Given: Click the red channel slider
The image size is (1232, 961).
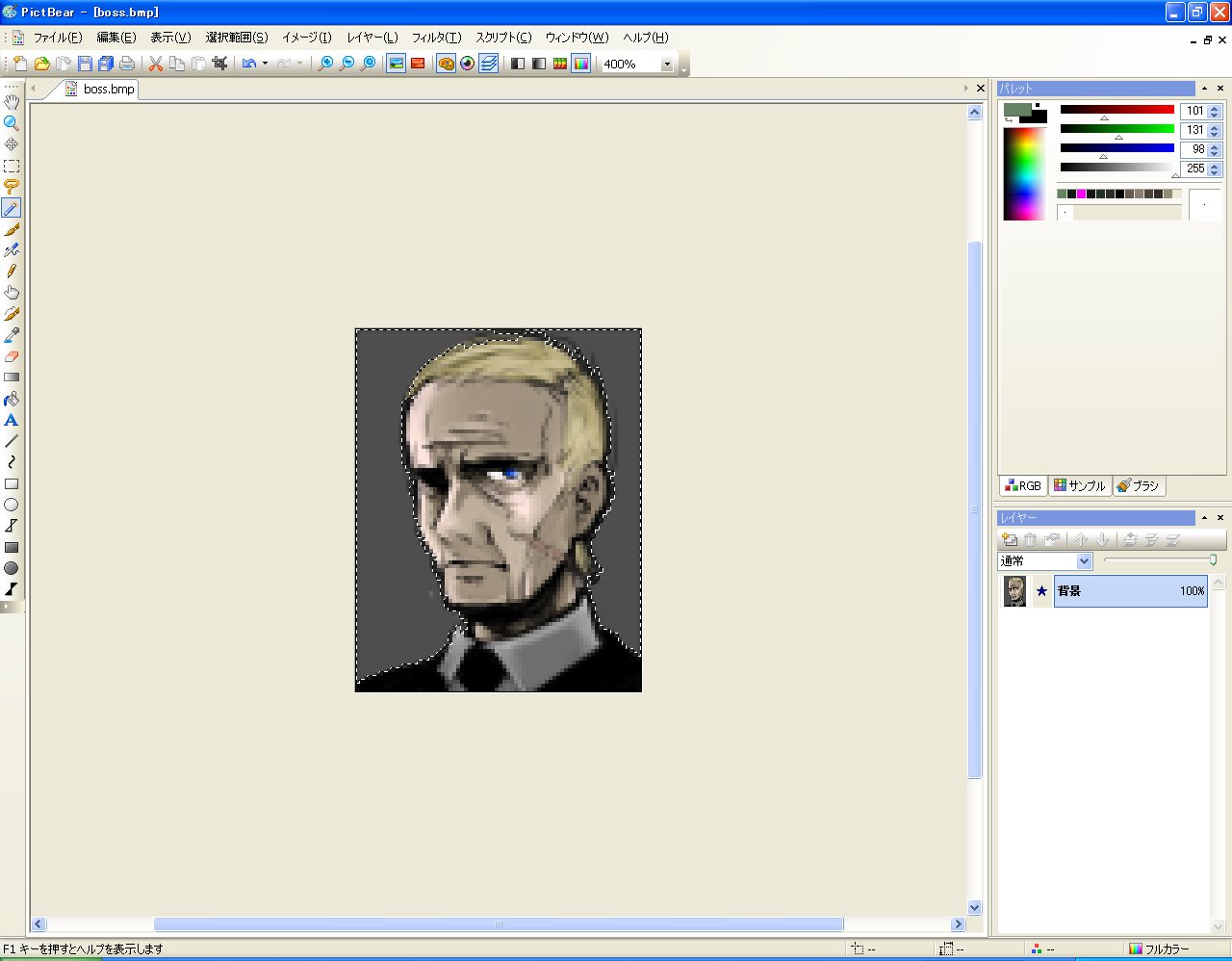Looking at the screenshot, I should pyautogui.click(x=1117, y=110).
